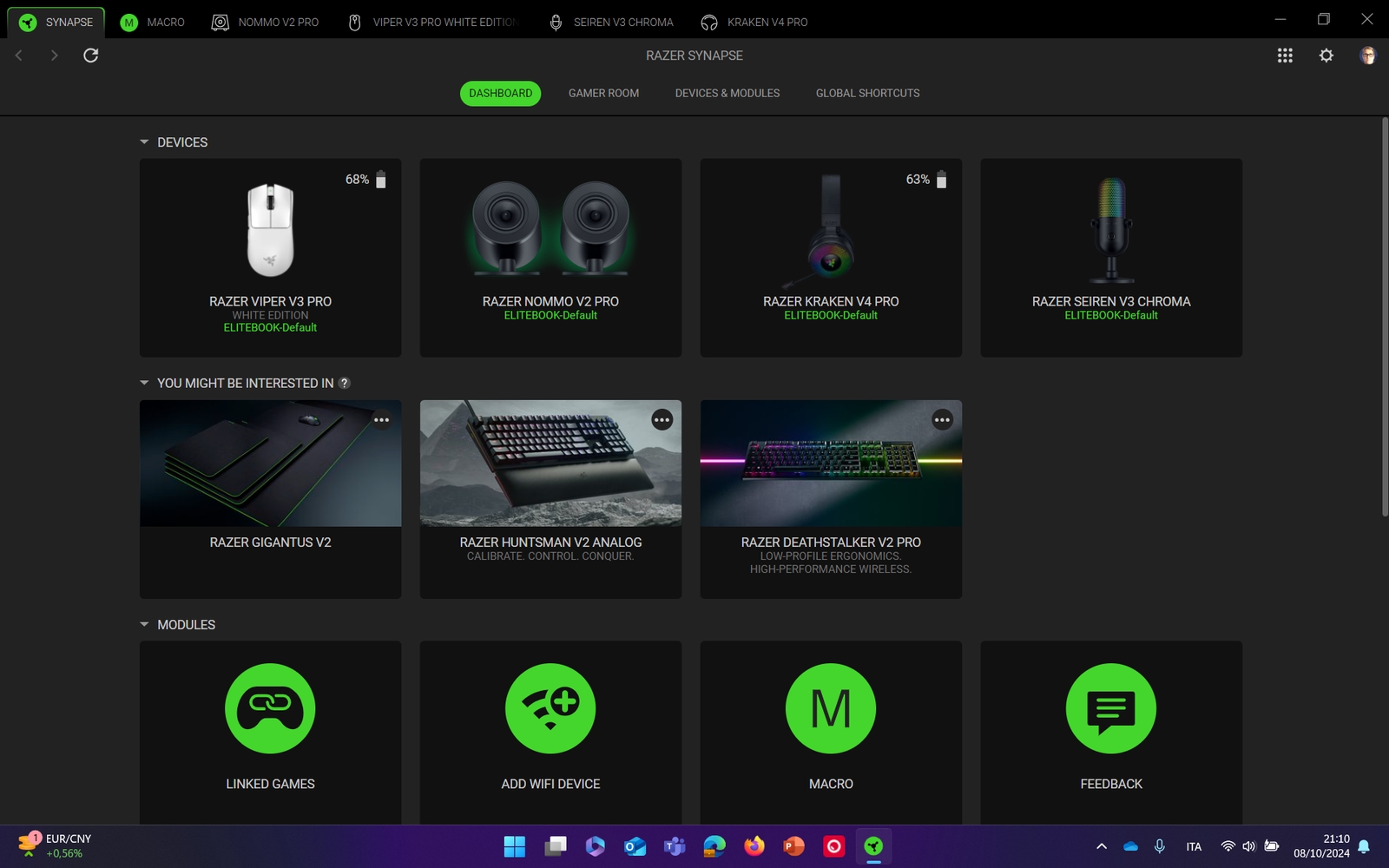Collapse the DEVICES section
1389x868 pixels.
(x=144, y=141)
